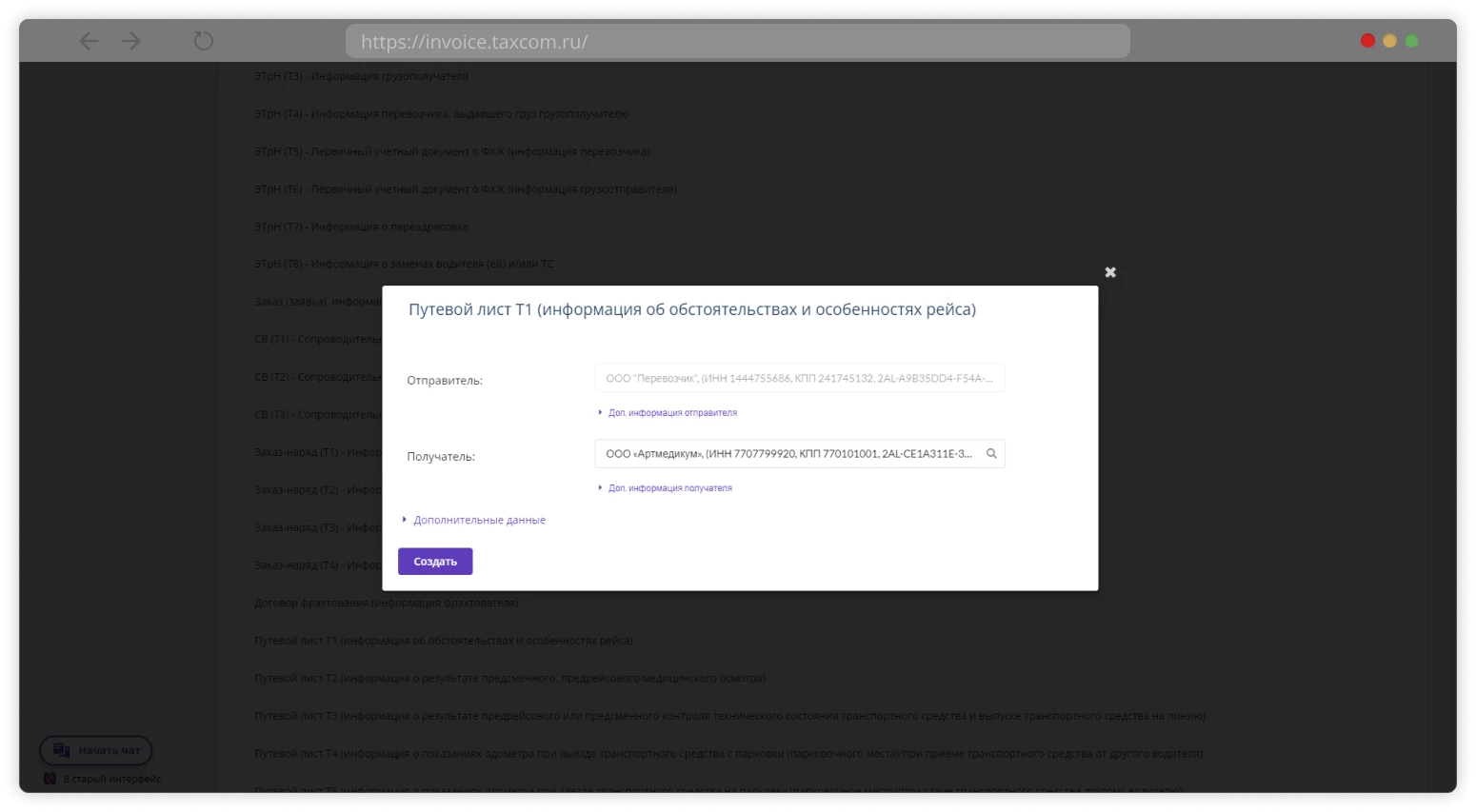Click the Получатель input field
This screenshot has height=812, width=1476.
pos(788,454)
